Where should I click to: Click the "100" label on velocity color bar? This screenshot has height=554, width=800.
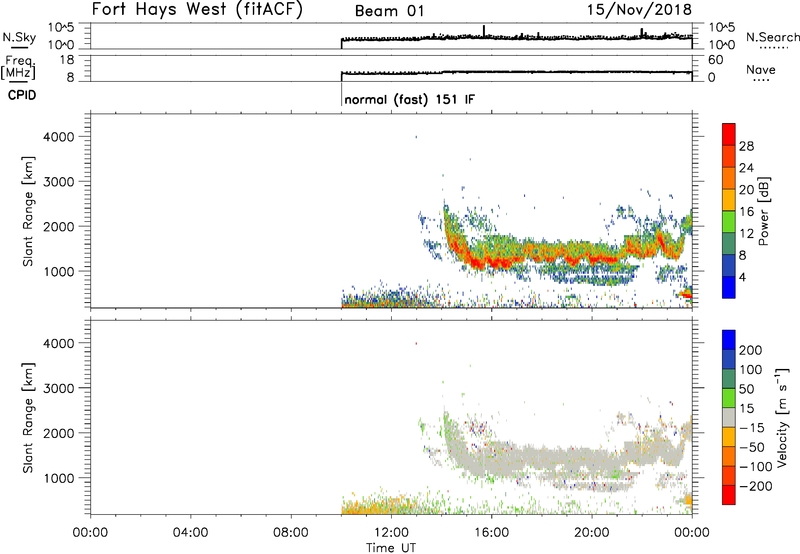[751, 370]
